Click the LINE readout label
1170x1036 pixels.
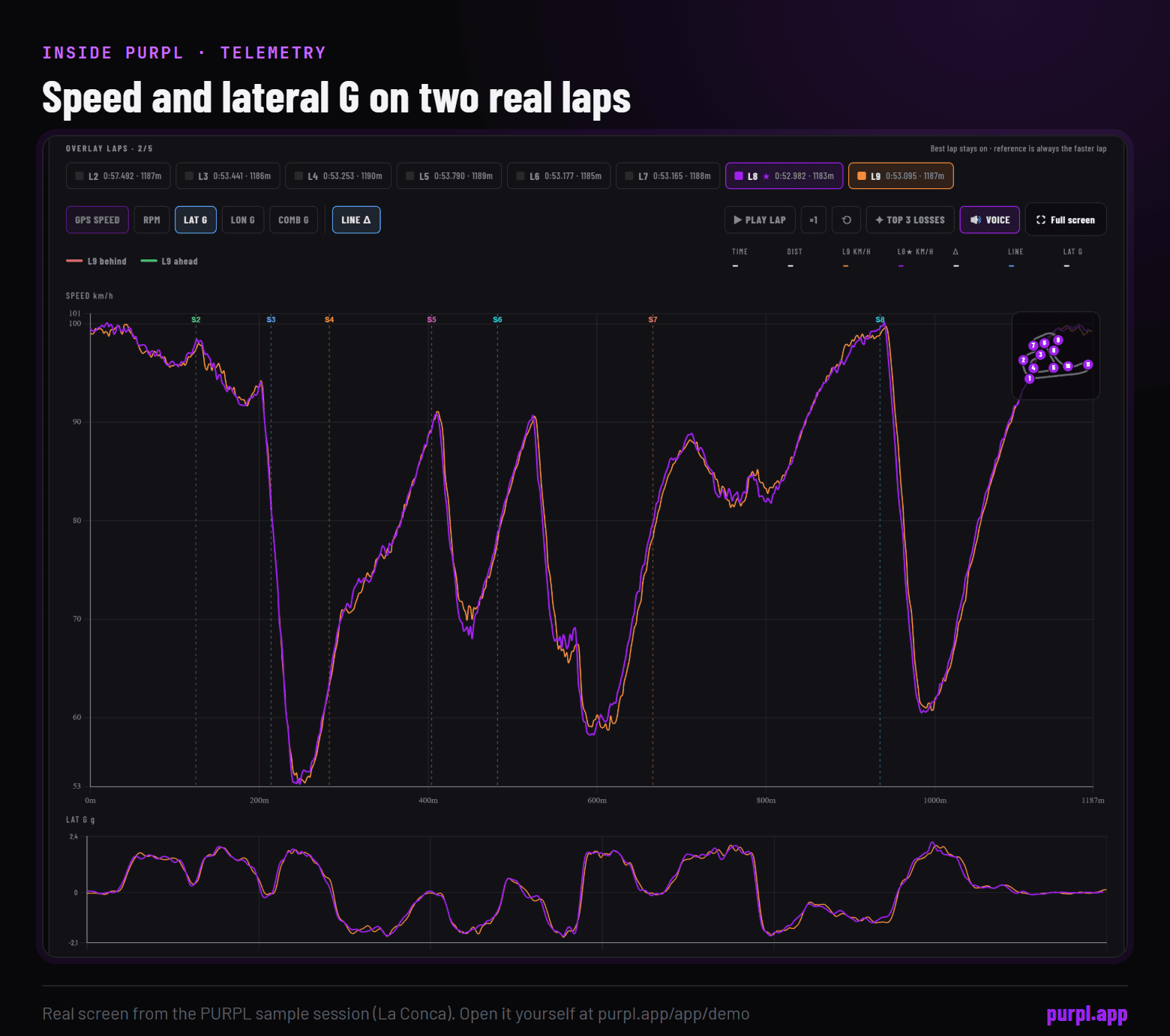[x=1015, y=252]
